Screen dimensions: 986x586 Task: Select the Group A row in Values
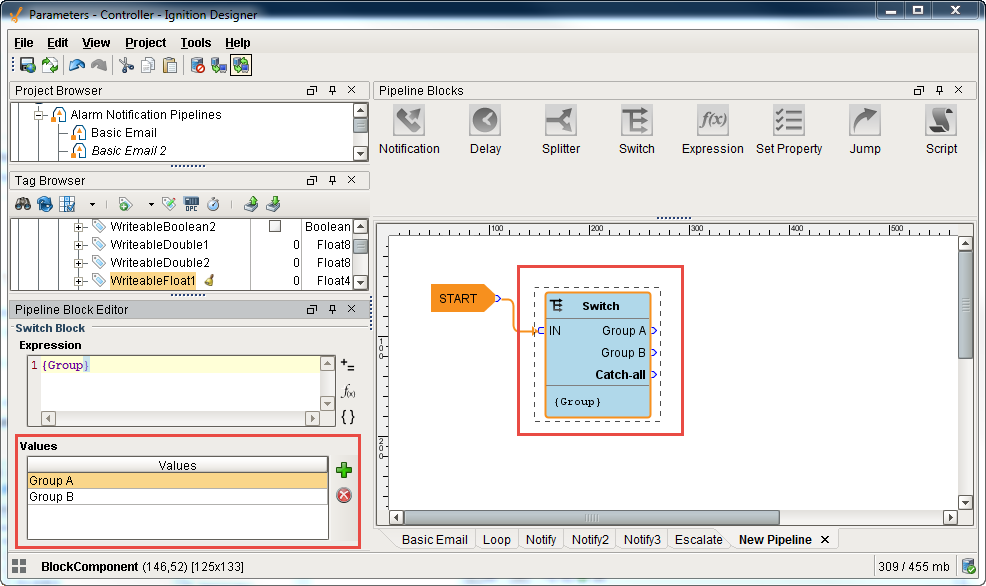point(177,480)
